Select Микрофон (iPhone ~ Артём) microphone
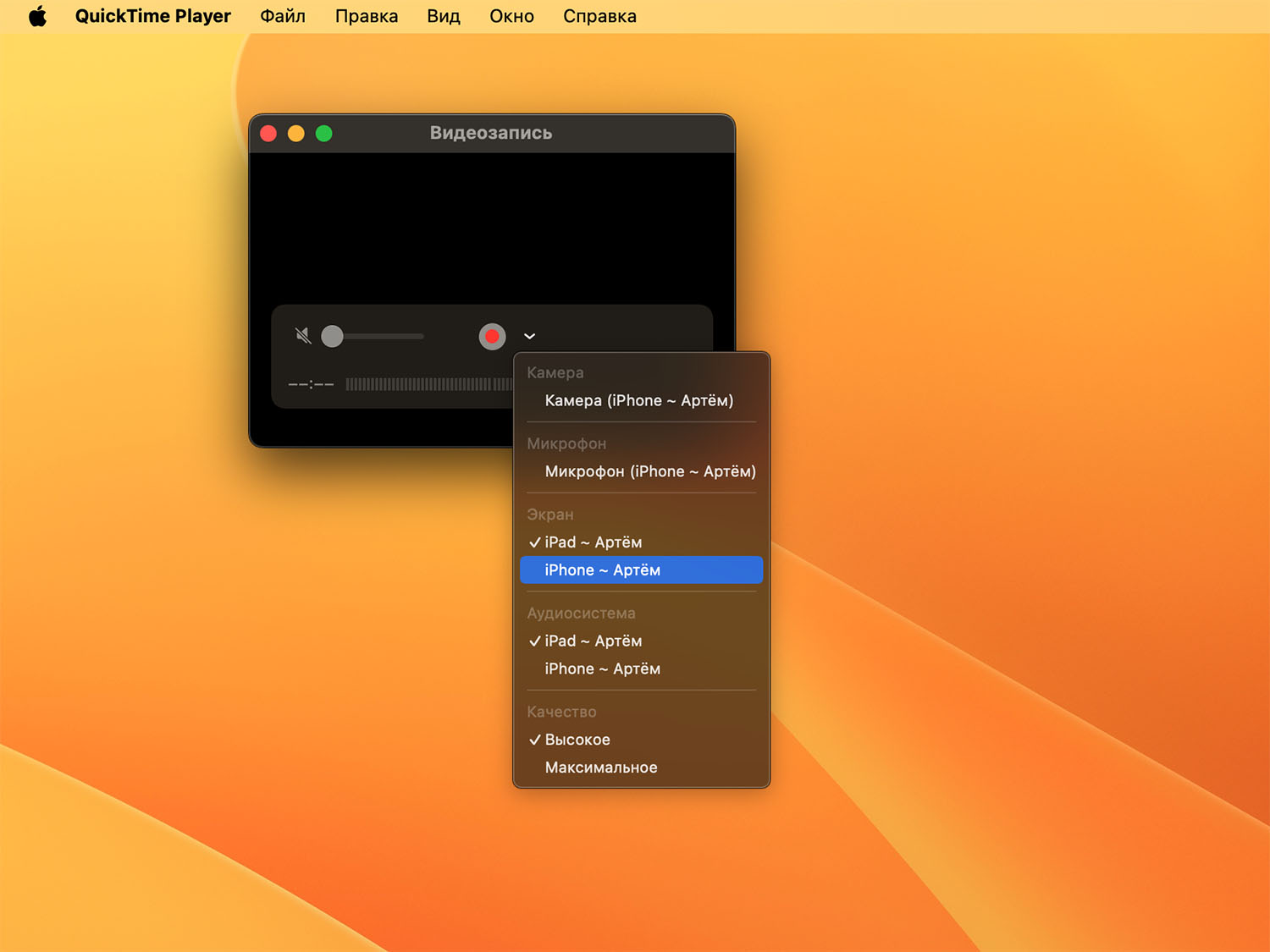 pyautogui.click(x=641, y=471)
